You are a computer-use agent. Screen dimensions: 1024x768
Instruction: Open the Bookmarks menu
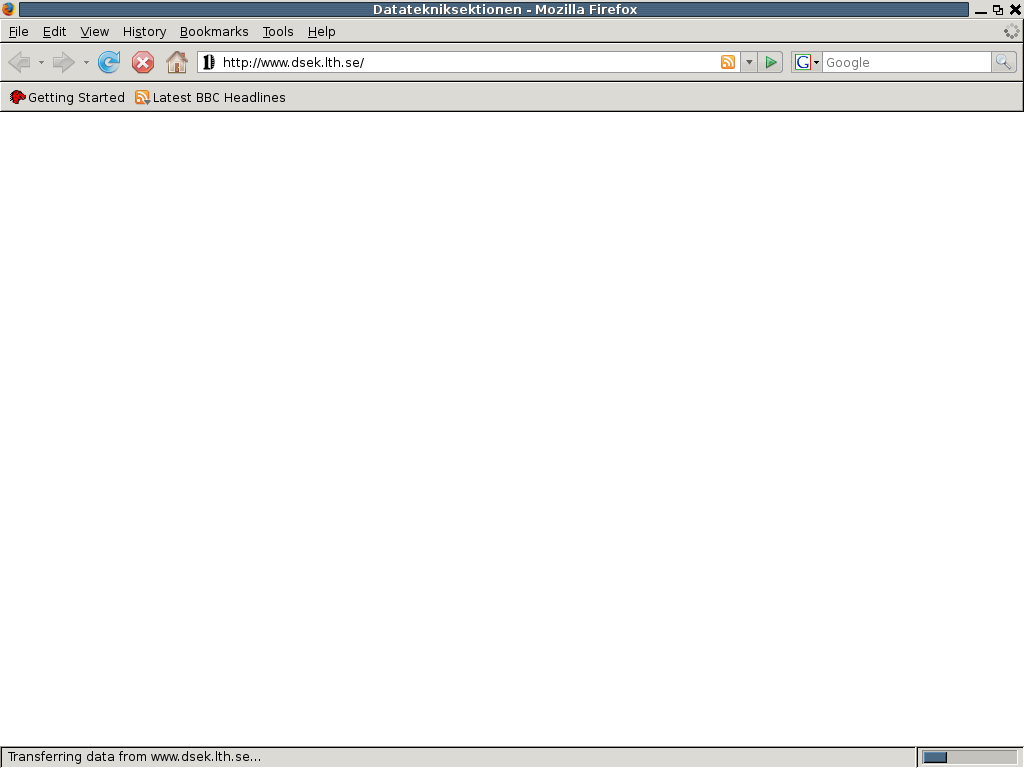[214, 32]
